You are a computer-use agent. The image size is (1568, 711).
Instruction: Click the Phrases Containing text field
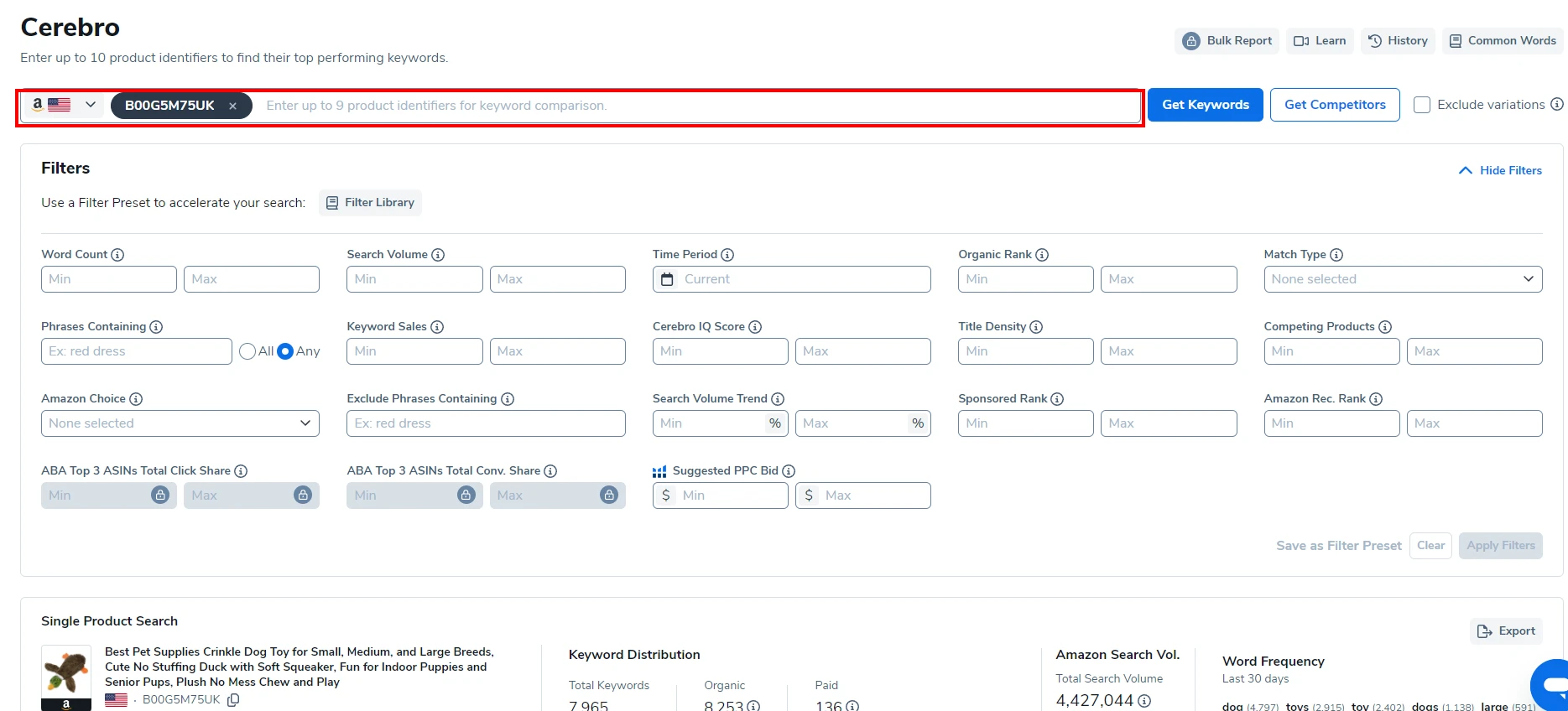tap(137, 351)
